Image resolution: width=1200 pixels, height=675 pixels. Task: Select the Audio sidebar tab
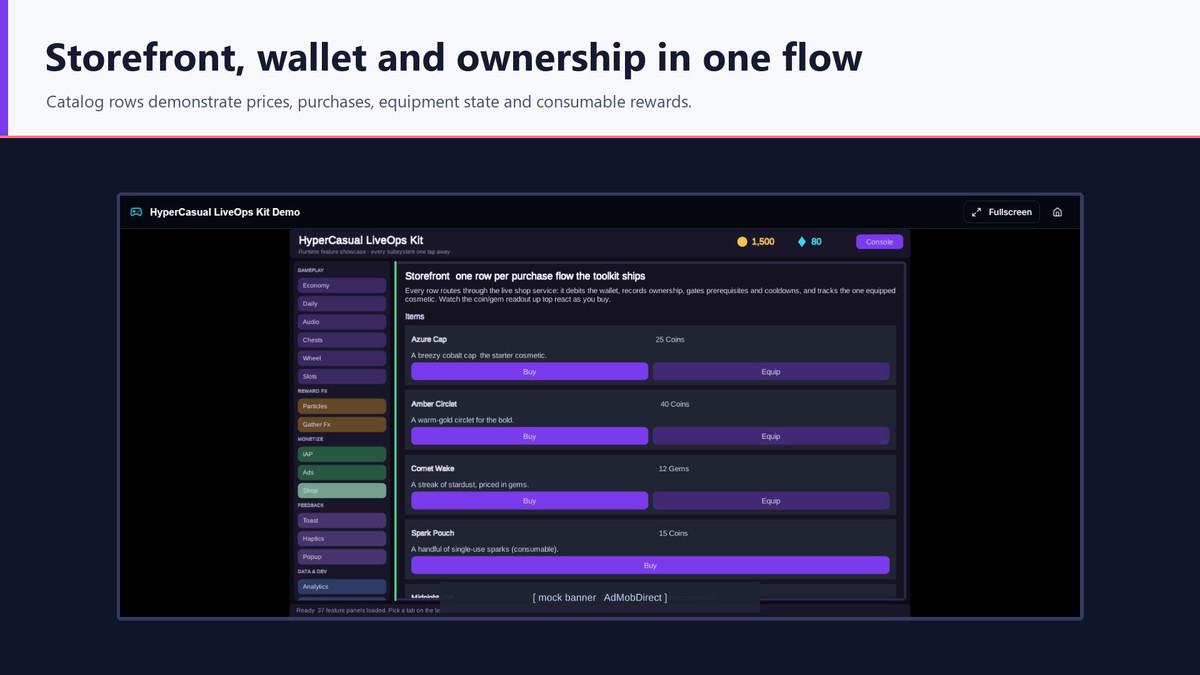click(342, 322)
